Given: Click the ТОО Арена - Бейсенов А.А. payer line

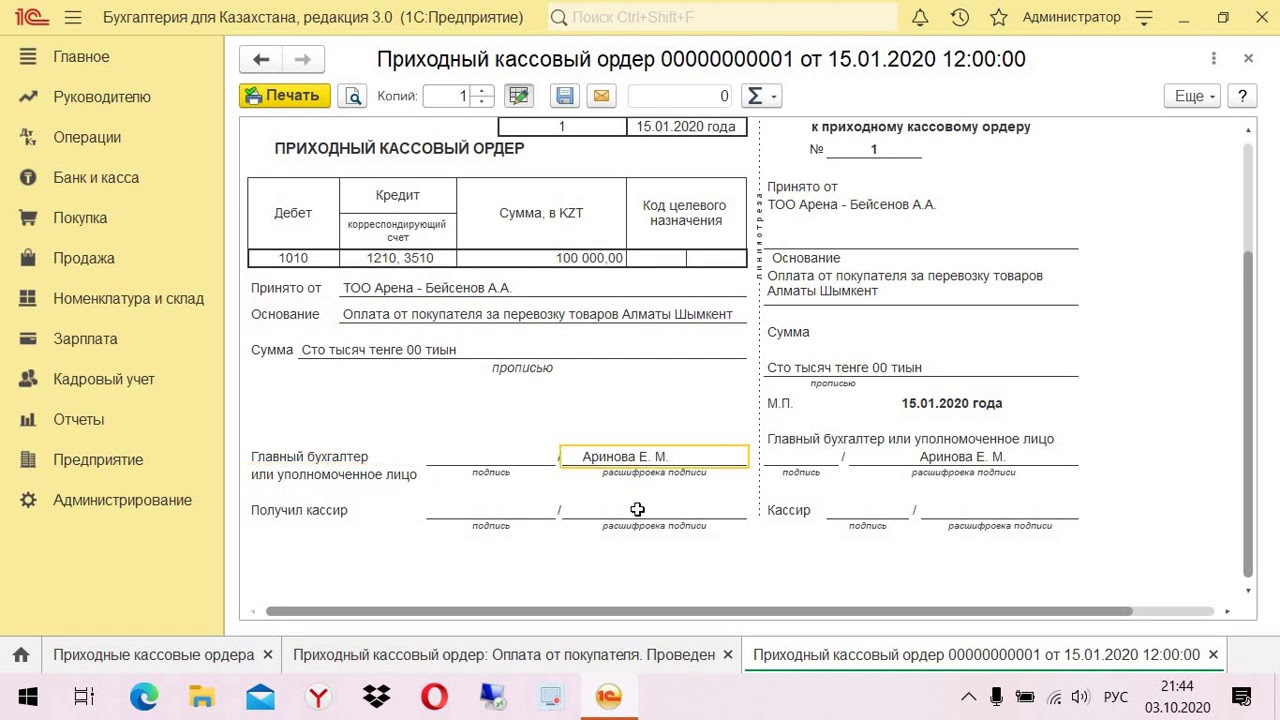Looking at the screenshot, I should point(544,288).
